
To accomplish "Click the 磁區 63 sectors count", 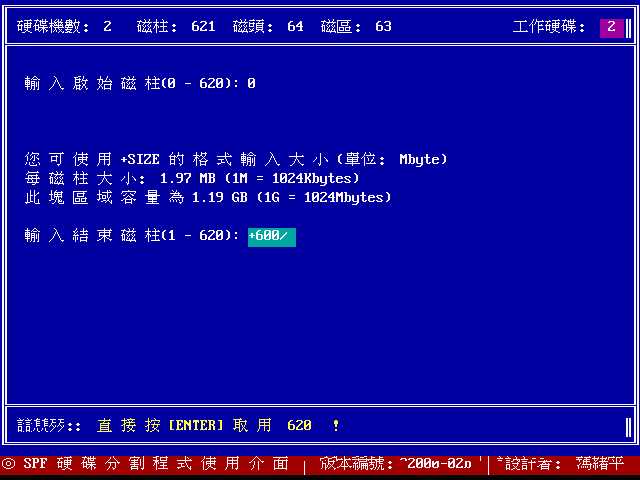I will coord(356,27).
